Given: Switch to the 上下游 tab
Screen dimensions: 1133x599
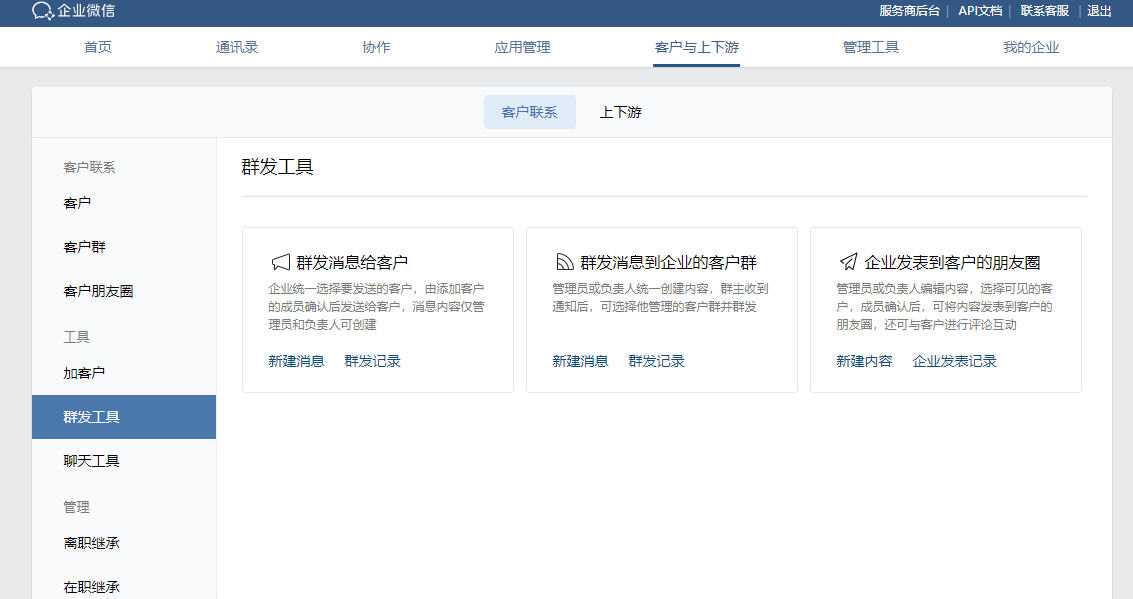Looking at the screenshot, I should click(x=620, y=112).
